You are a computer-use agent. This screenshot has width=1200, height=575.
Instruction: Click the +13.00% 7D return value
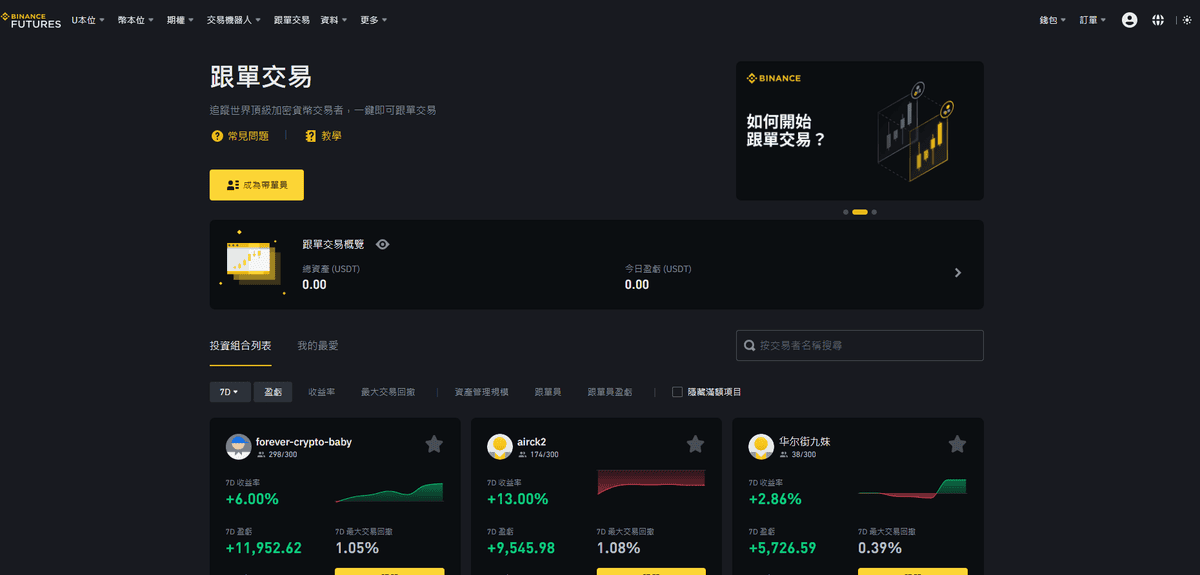click(x=518, y=499)
